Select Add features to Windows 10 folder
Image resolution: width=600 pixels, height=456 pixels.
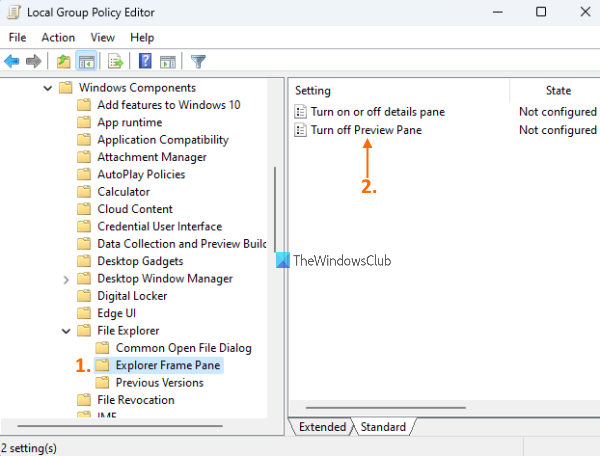click(169, 105)
